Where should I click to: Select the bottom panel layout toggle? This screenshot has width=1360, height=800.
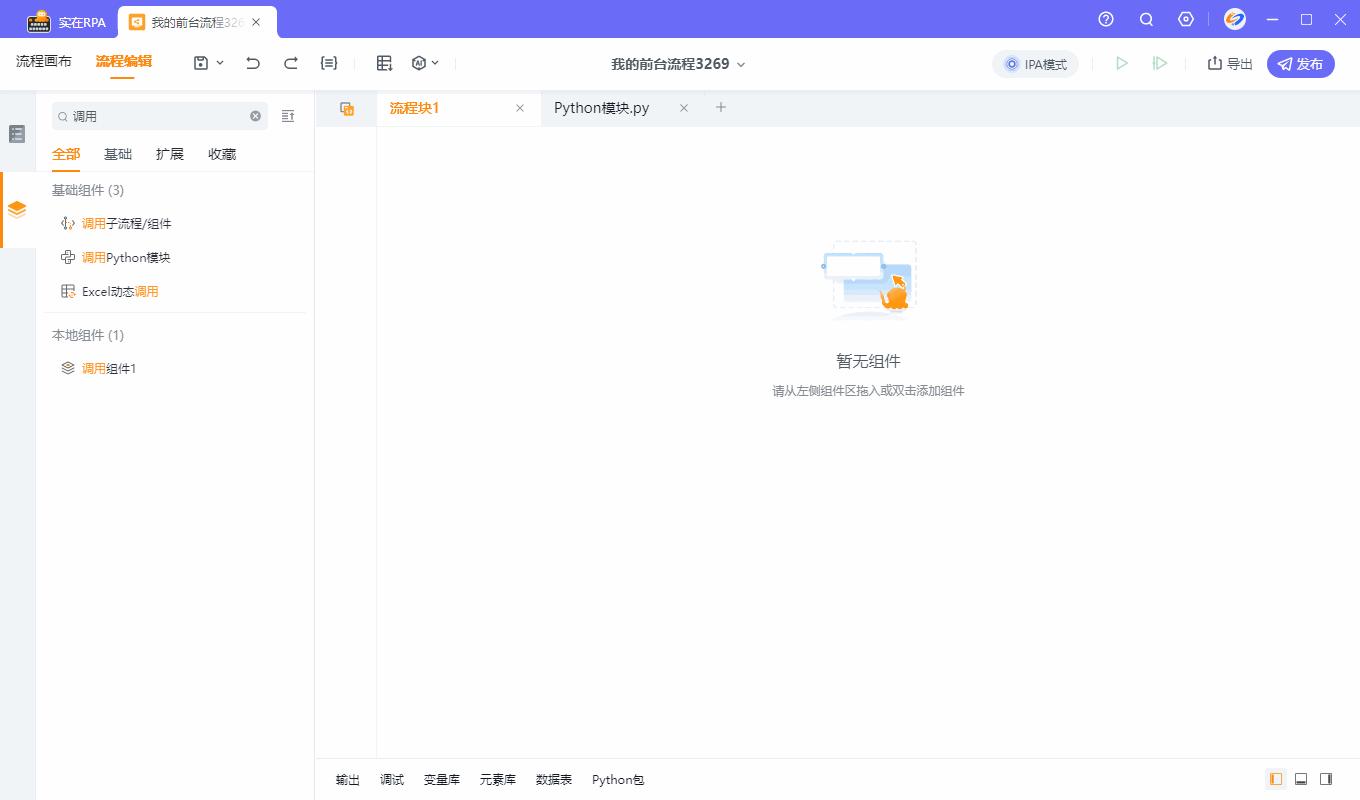[x=1301, y=779]
